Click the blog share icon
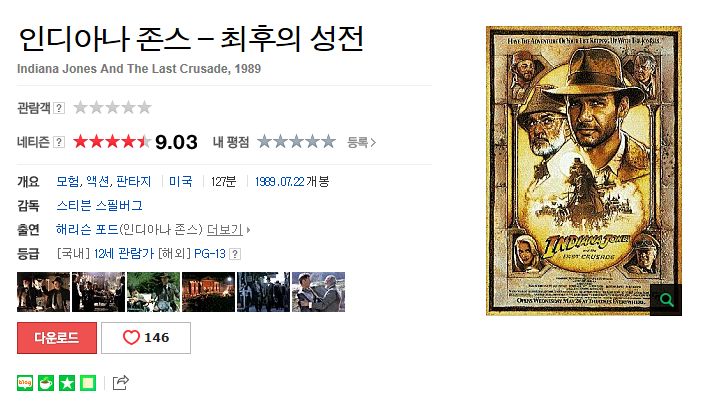This screenshot has width=709, height=416. [x=25, y=383]
